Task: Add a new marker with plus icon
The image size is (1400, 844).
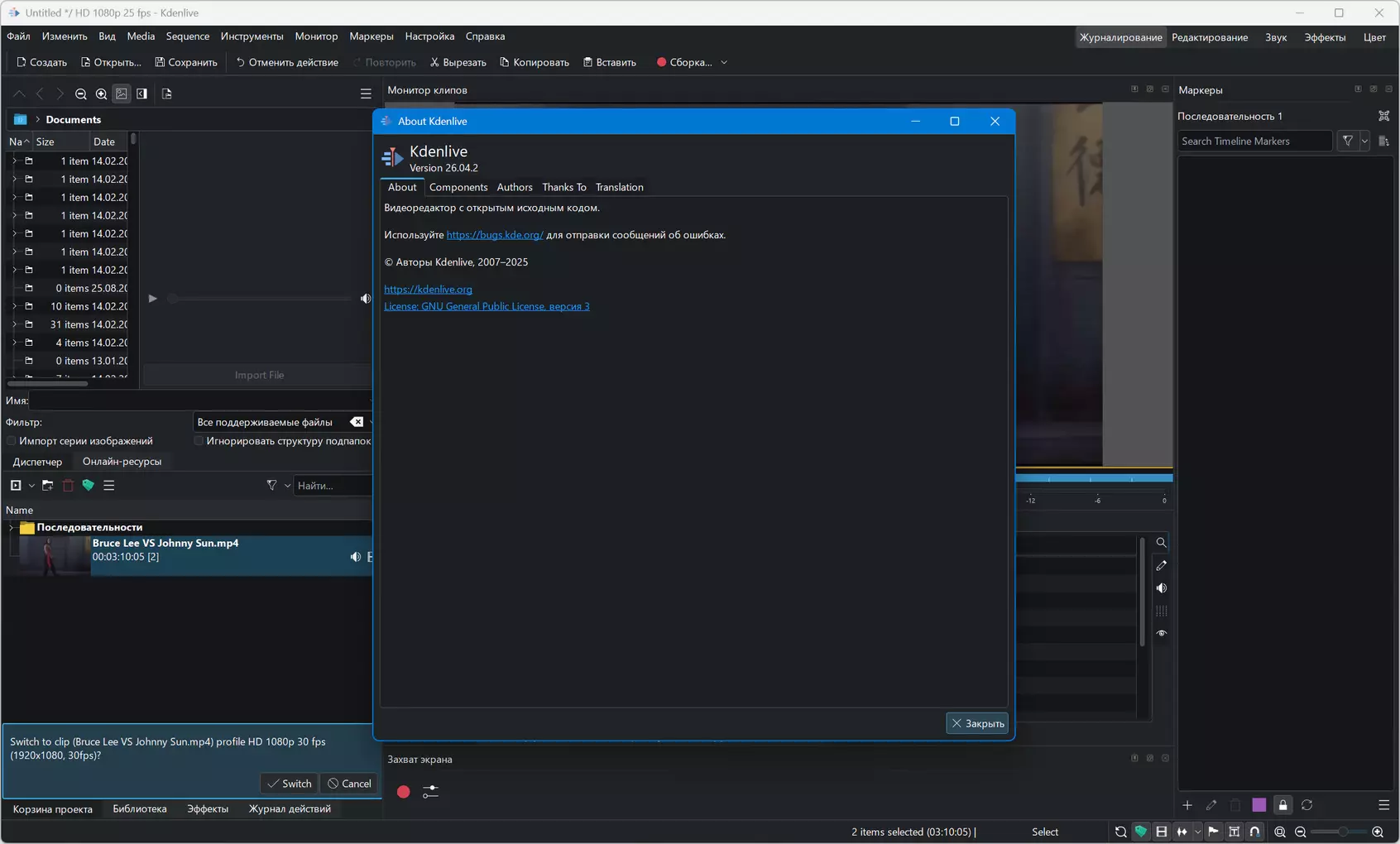Action: pos(1187,805)
